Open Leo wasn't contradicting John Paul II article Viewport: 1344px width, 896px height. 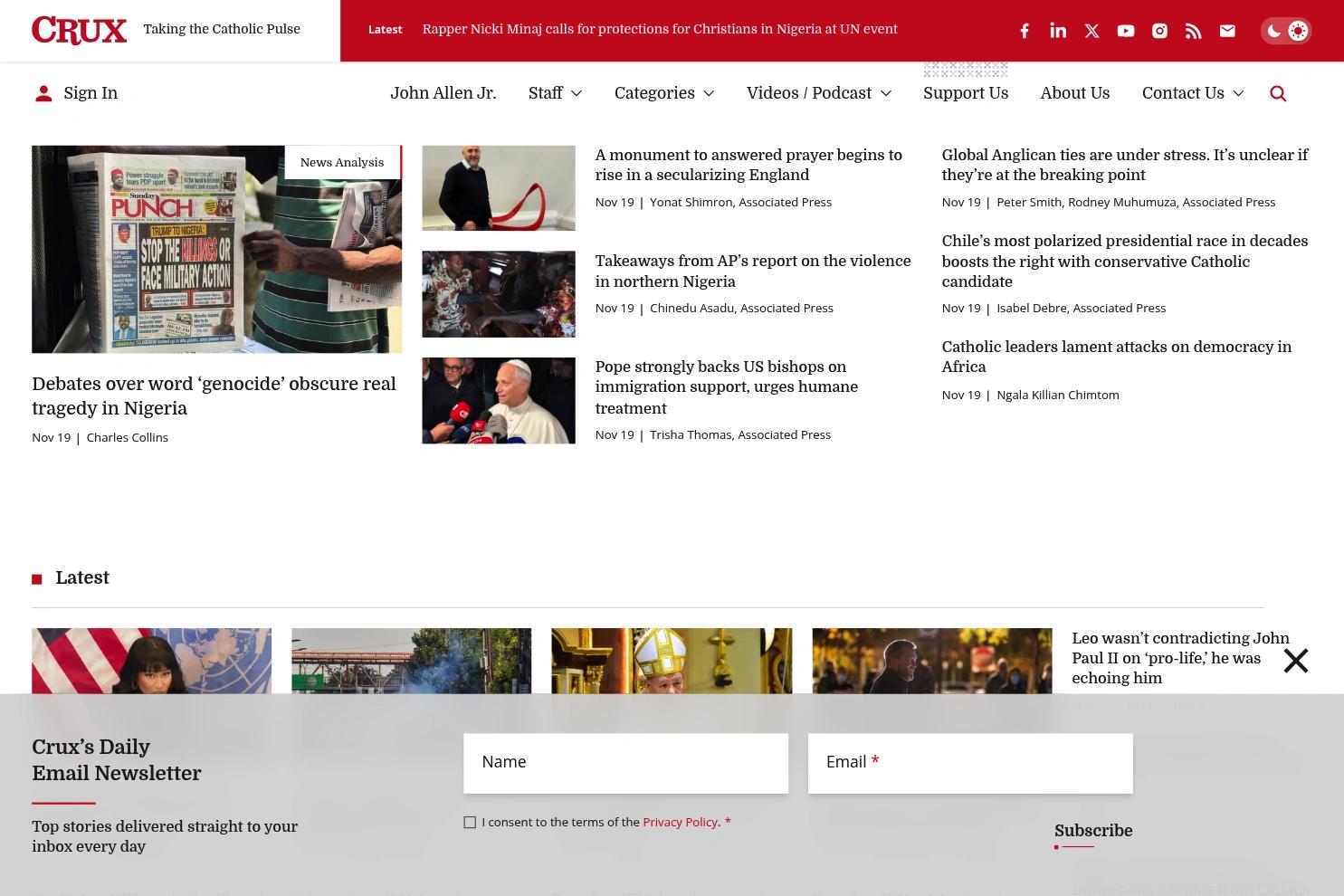(x=1180, y=658)
